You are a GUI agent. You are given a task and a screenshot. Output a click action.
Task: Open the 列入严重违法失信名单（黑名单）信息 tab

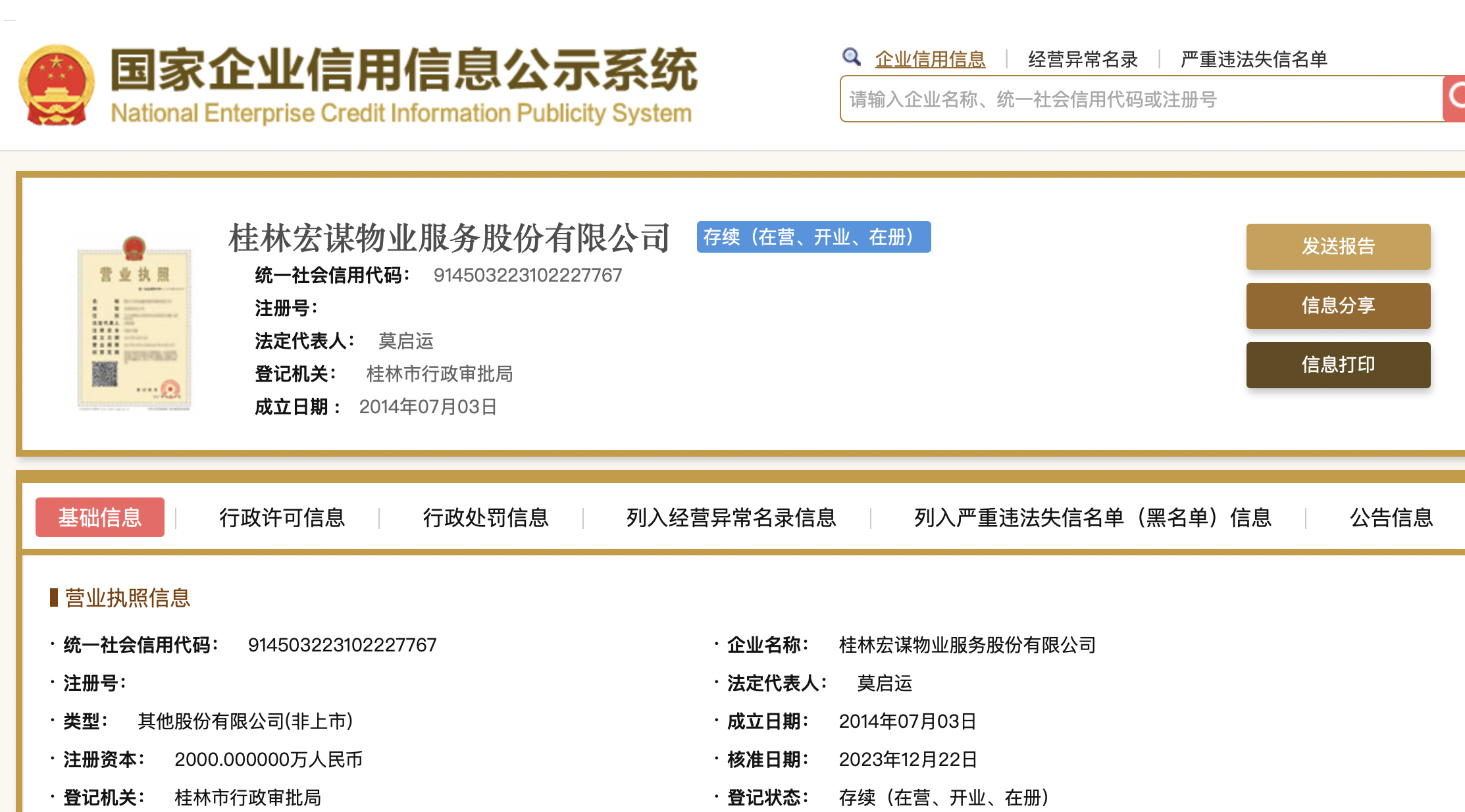point(1092,518)
